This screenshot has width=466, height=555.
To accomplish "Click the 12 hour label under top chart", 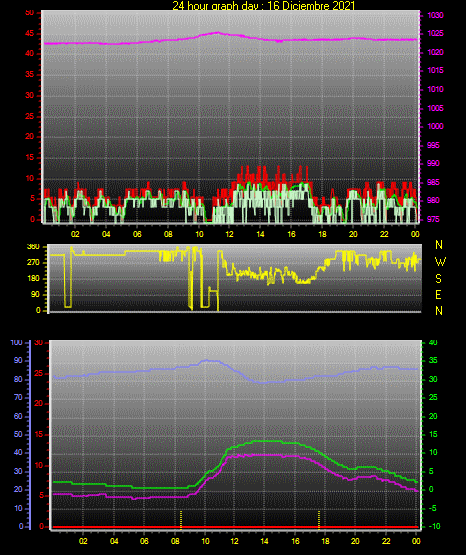I will (230, 234).
